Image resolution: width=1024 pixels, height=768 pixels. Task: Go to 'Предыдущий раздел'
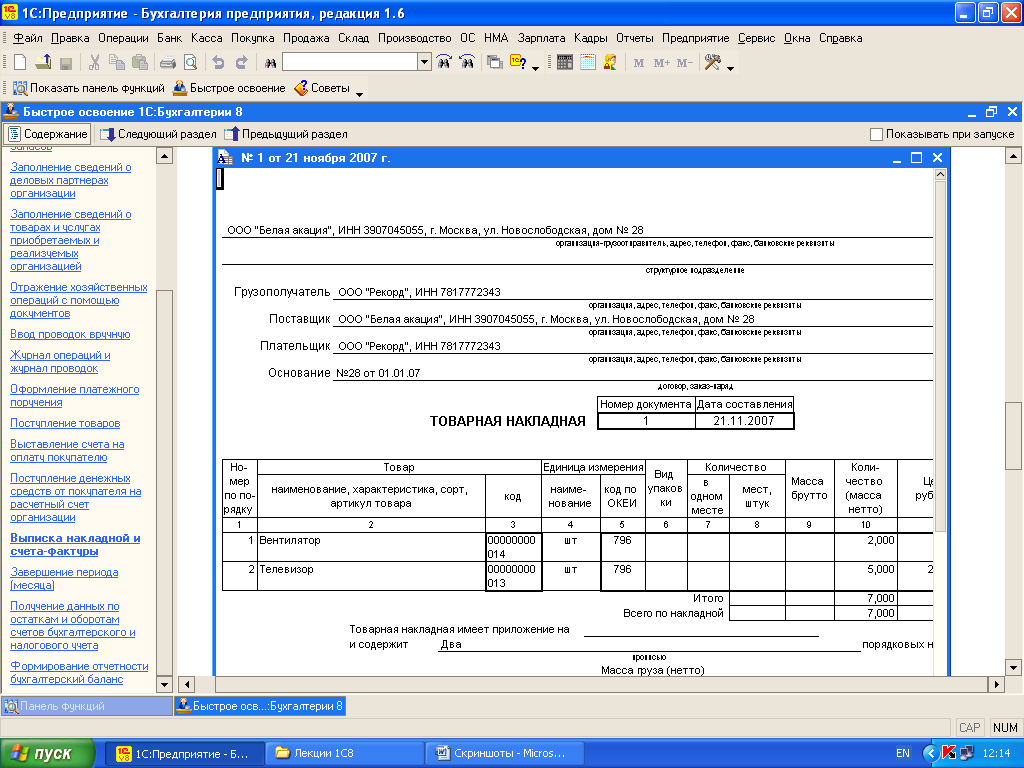pos(286,134)
